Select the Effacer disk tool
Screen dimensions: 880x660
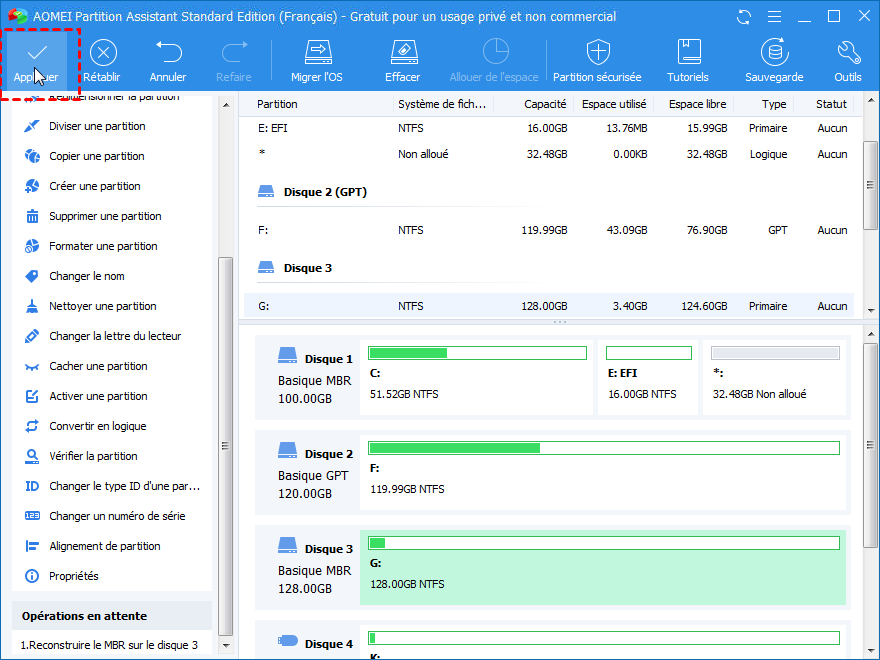(x=402, y=53)
